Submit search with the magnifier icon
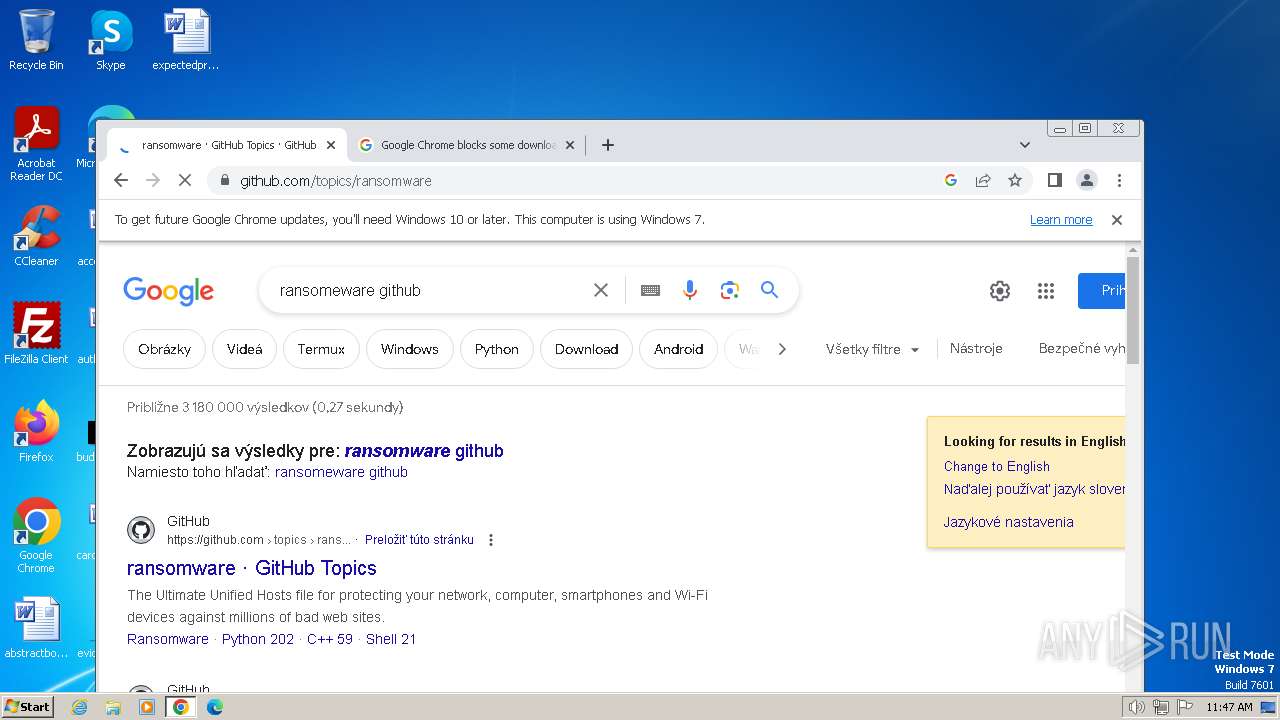The image size is (1280, 720). coord(769,290)
